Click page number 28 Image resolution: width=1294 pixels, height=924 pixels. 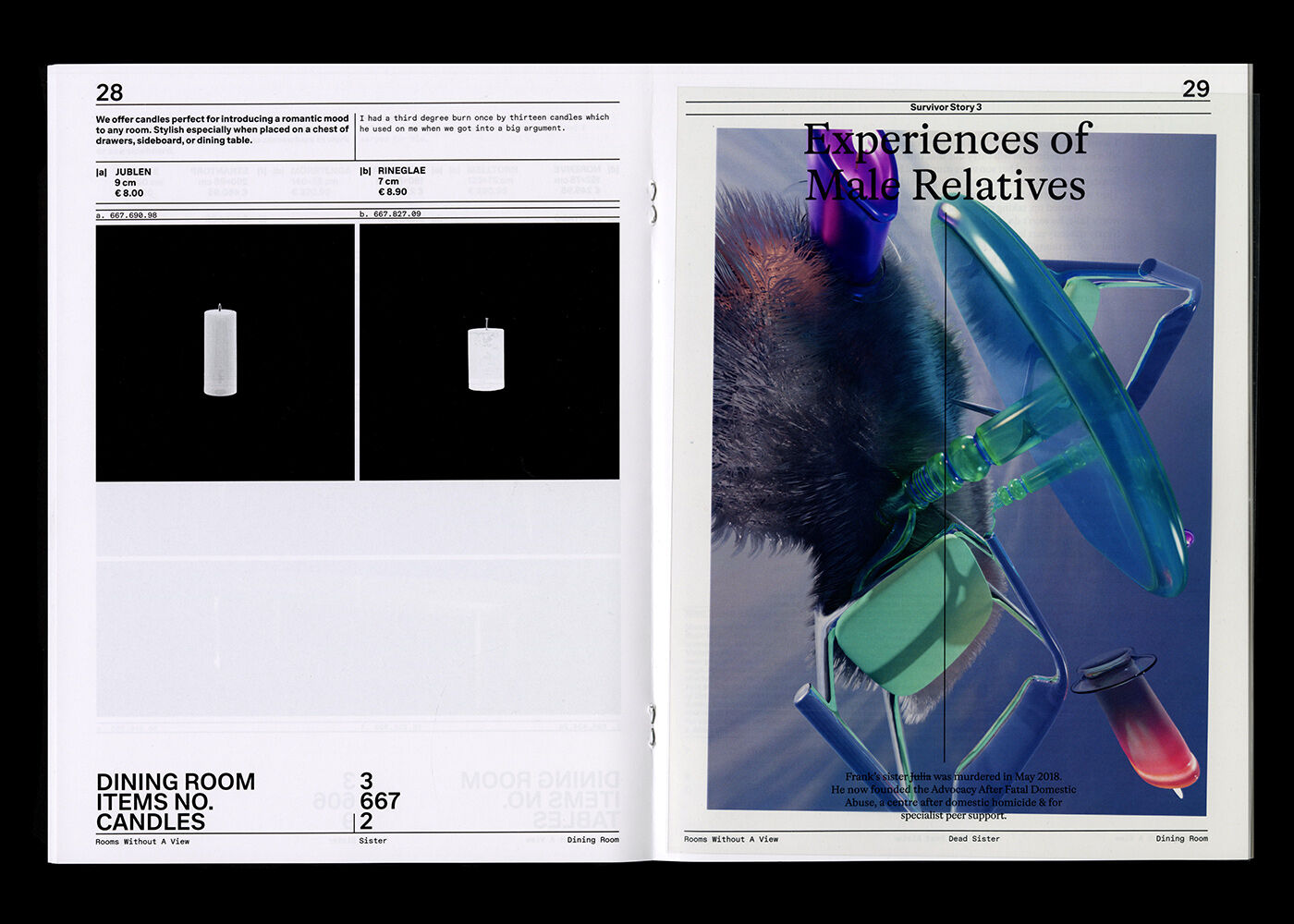point(109,92)
